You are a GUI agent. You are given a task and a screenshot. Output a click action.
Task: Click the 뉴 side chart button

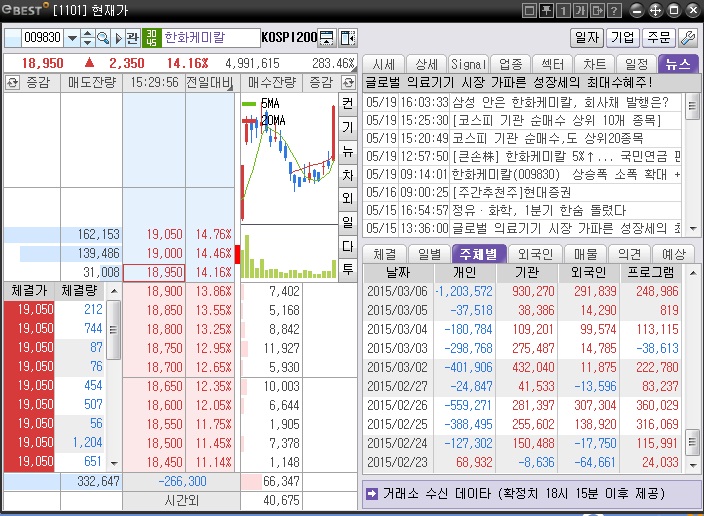pyautogui.click(x=348, y=151)
